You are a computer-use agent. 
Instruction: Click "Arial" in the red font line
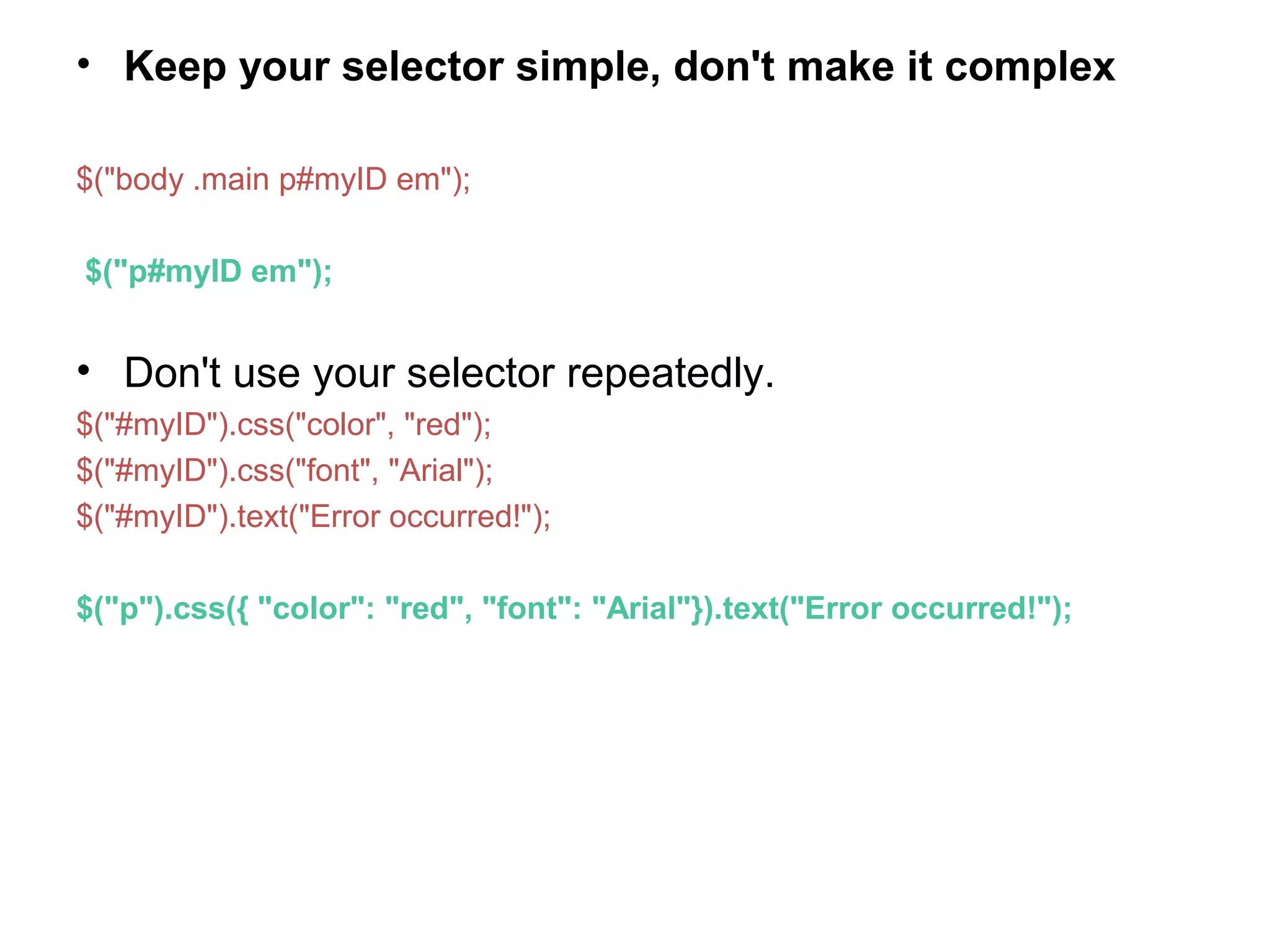pyautogui.click(x=432, y=470)
